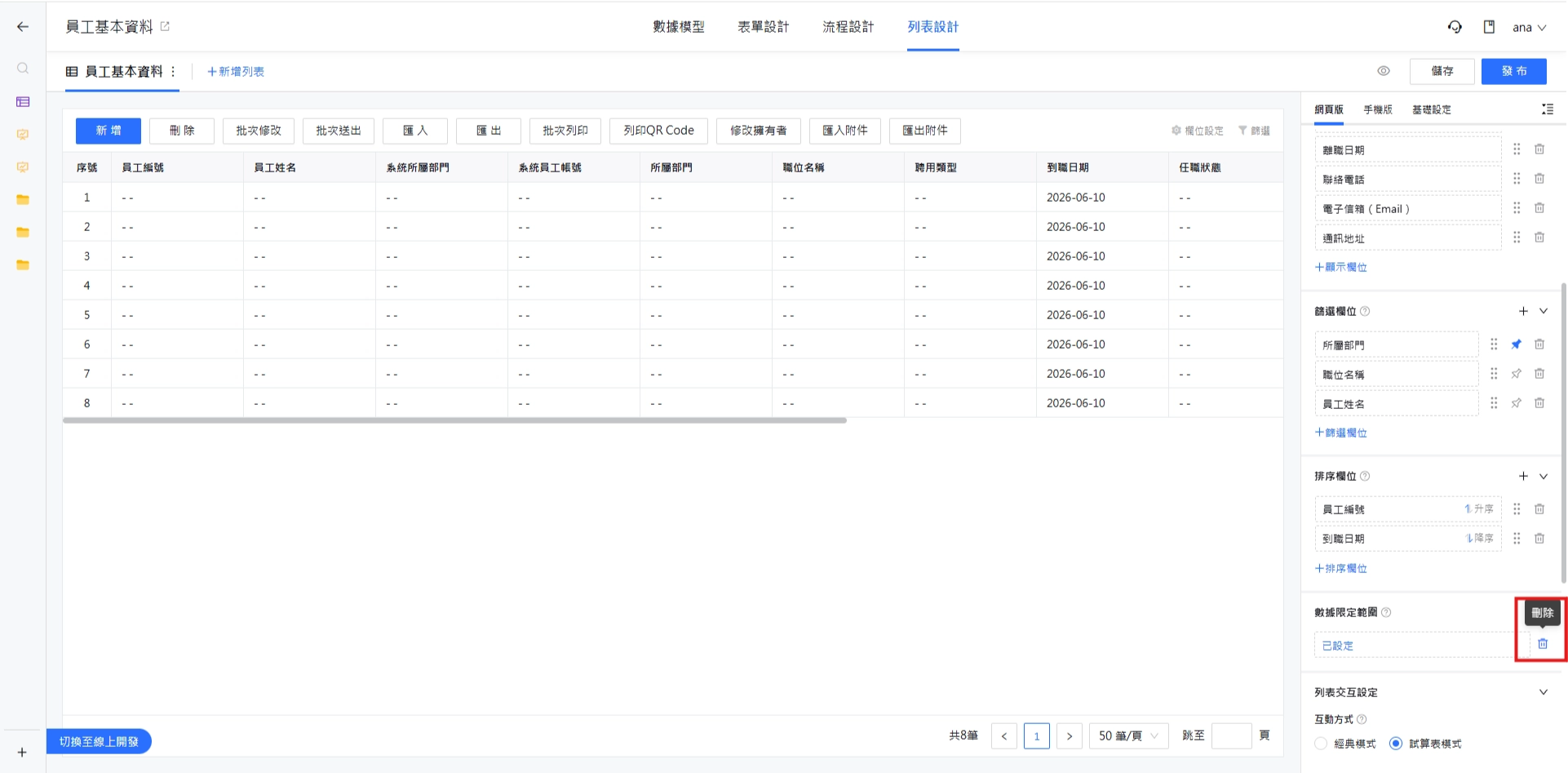Unpin the 所屬部門 filter field

pos(1517,344)
